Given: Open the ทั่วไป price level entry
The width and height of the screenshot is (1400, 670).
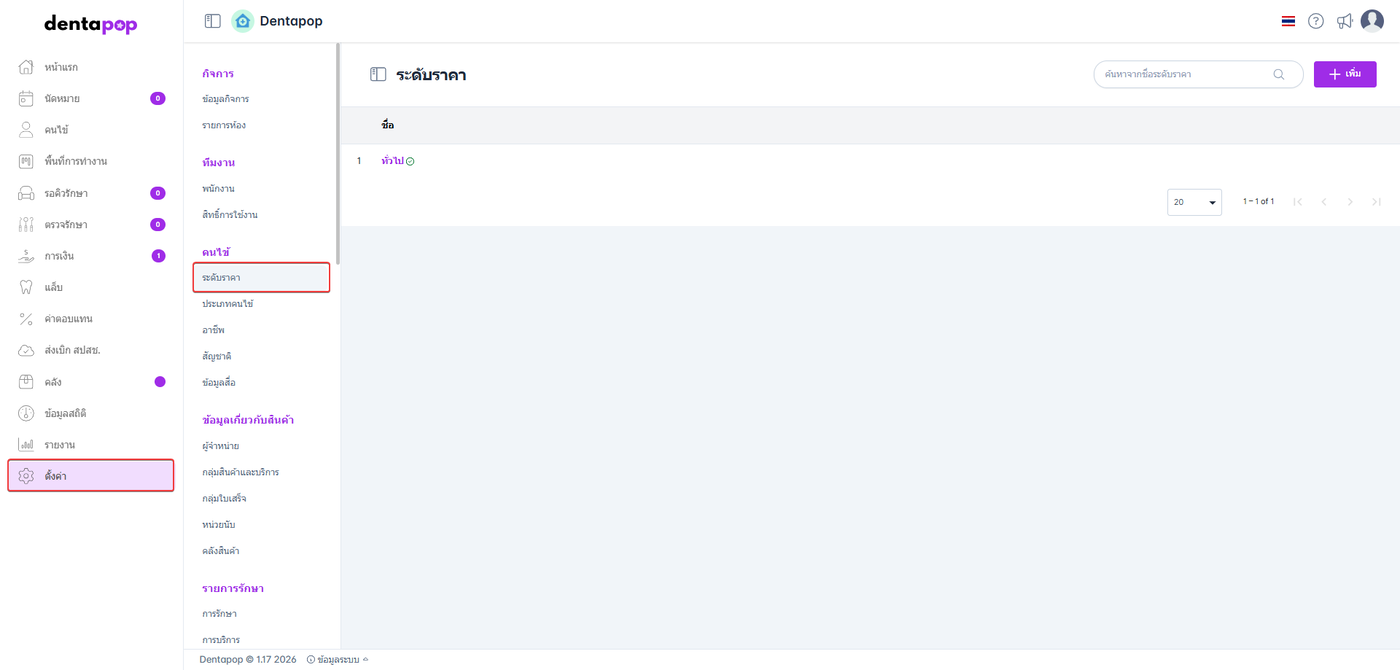Looking at the screenshot, I should pos(392,161).
